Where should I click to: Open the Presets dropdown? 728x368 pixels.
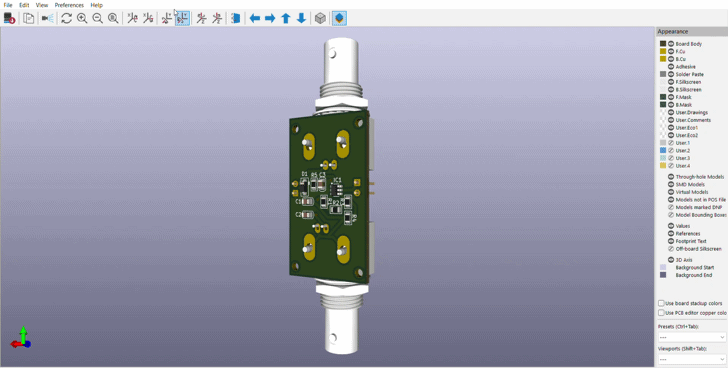[692, 337]
